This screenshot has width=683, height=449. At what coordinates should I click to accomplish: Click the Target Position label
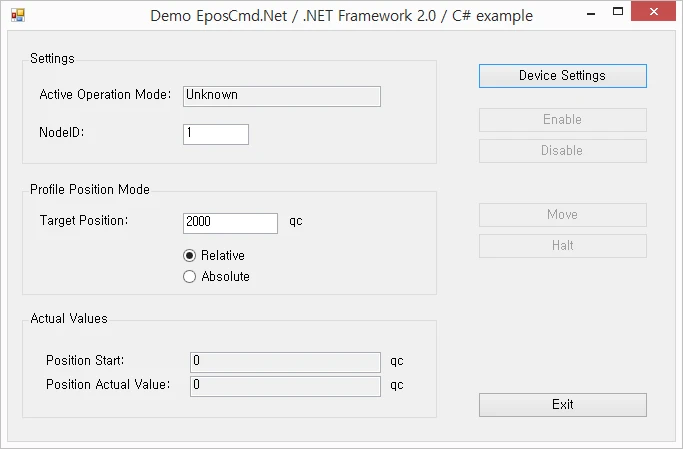pos(84,220)
